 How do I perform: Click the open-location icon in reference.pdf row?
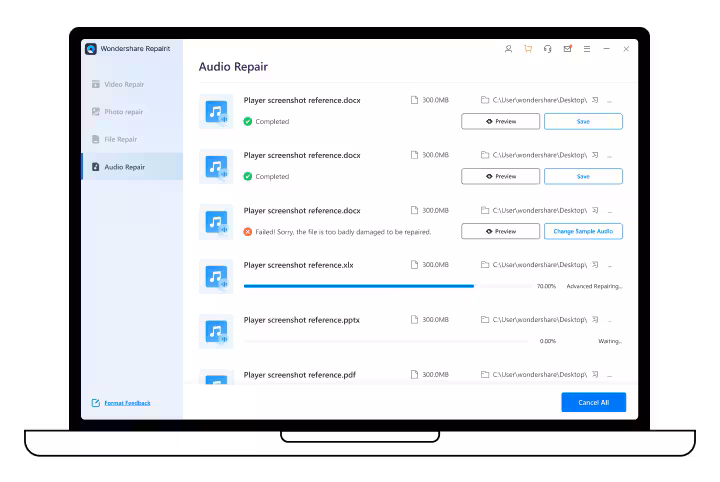(x=595, y=375)
